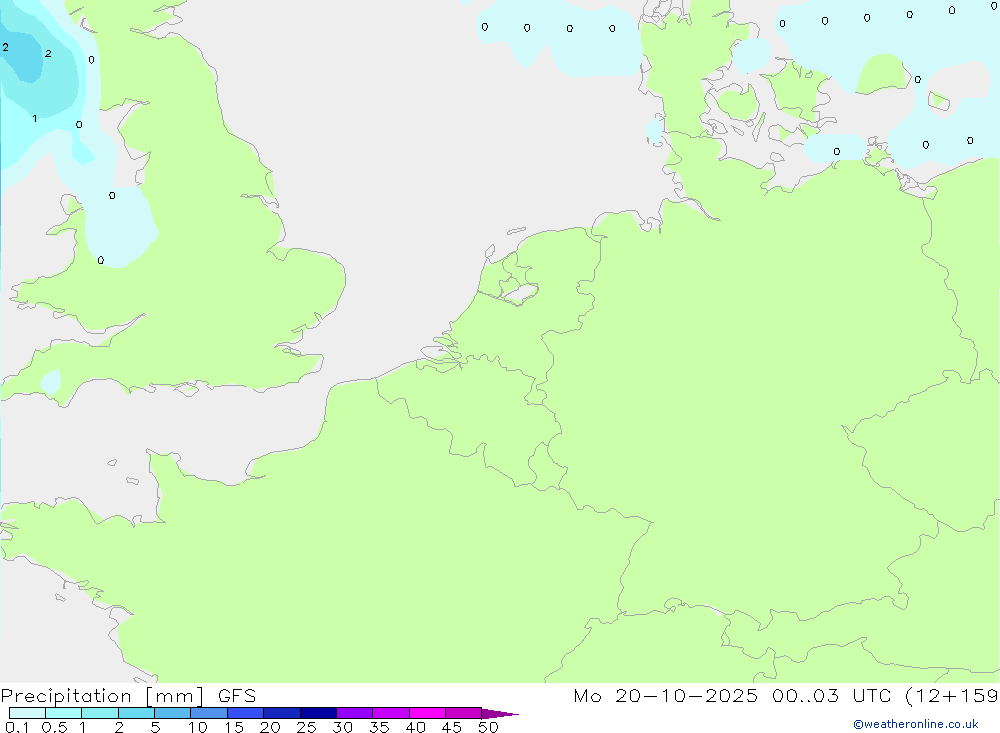1000x733 pixels.
Task: Click the '(12+159' forecast offset text
Action: point(952,696)
